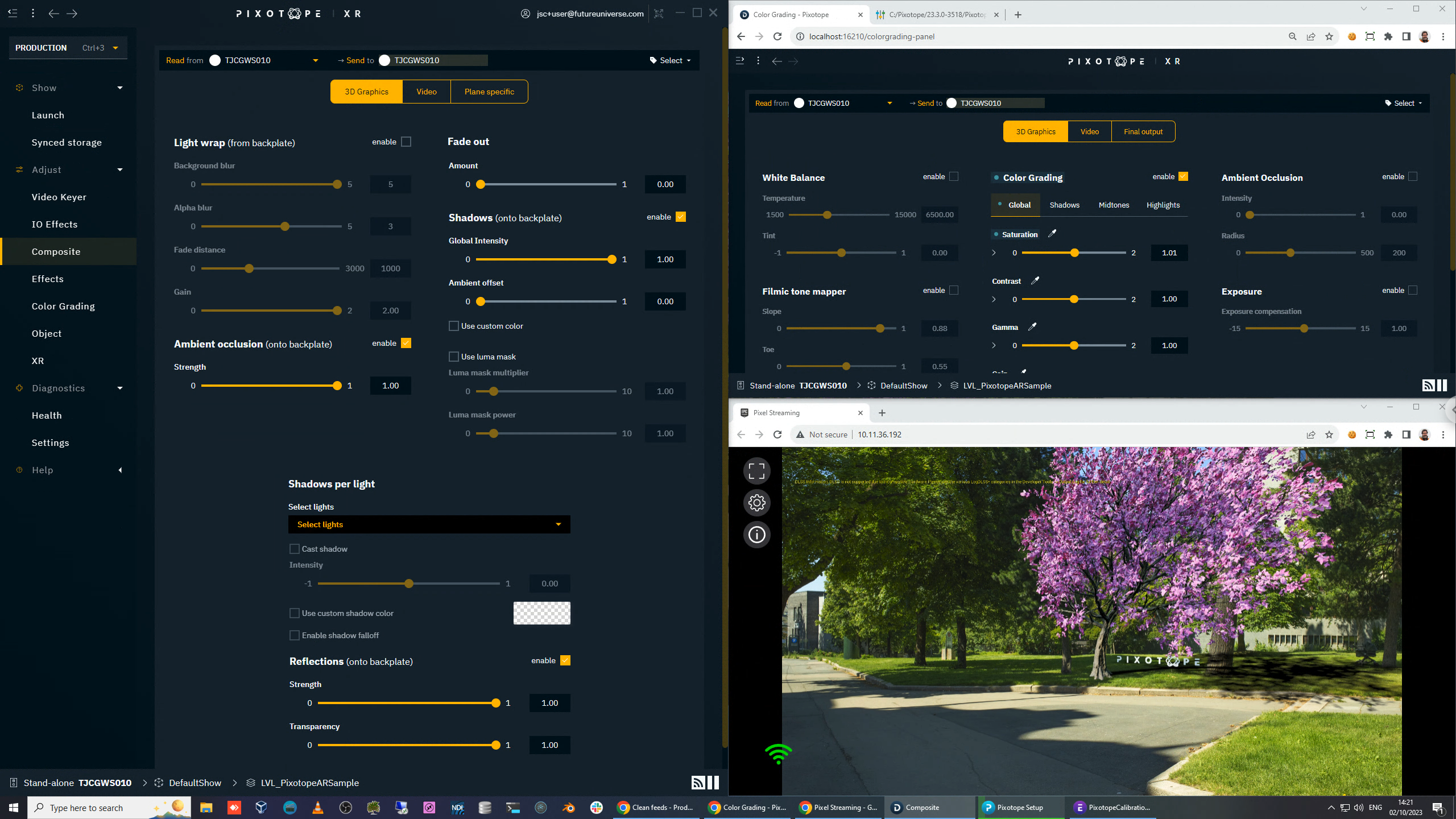The width and height of the screenshot is (1456, 819).
Task: Open the PRODUCTION mode dropdown
Action: (x=115, y=48)
